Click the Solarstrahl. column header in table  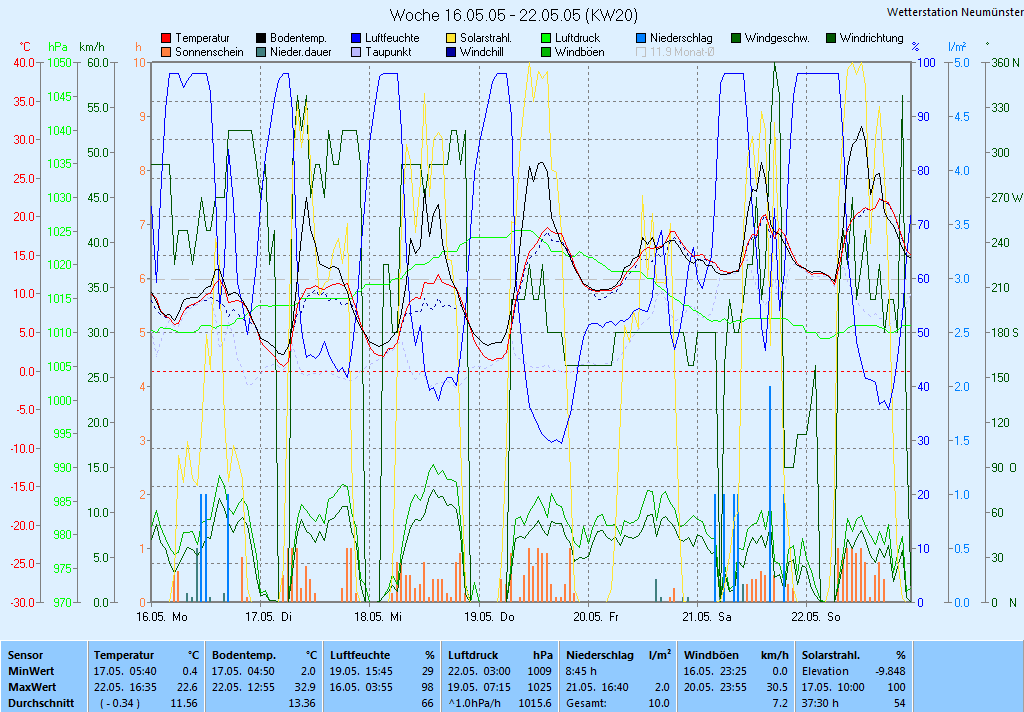point(831,654)
